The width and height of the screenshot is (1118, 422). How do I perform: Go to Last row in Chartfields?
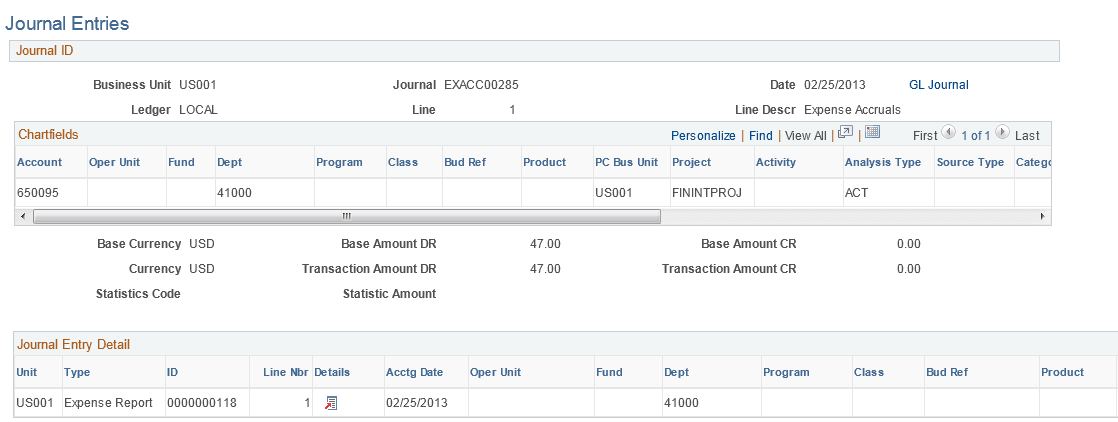(1027, 135)
